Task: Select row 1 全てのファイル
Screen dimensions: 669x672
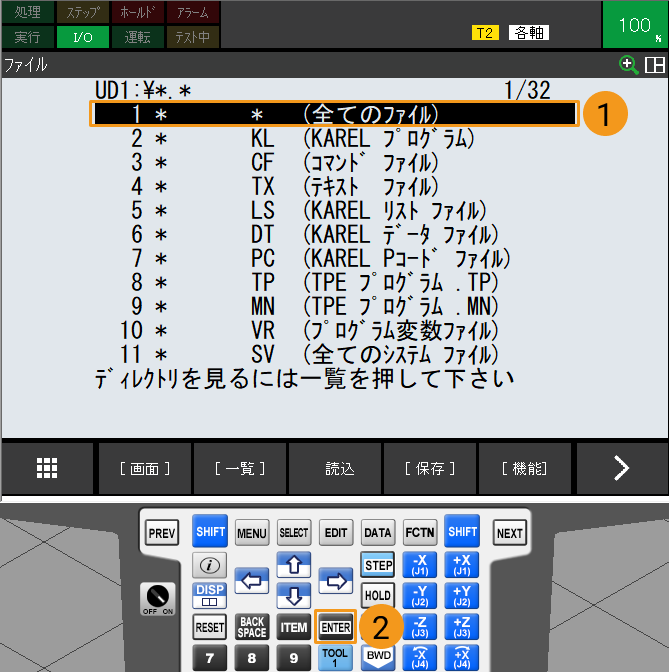Action: tap(334, 114)
